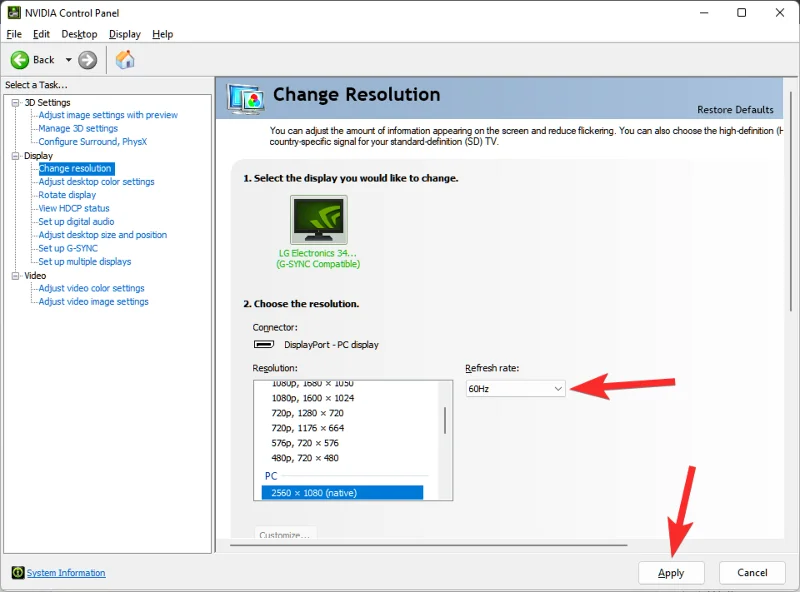This screenshot has width=800, height=592.
Task: Select Manage 3D settings tree item
Action: tap(78, 128)
